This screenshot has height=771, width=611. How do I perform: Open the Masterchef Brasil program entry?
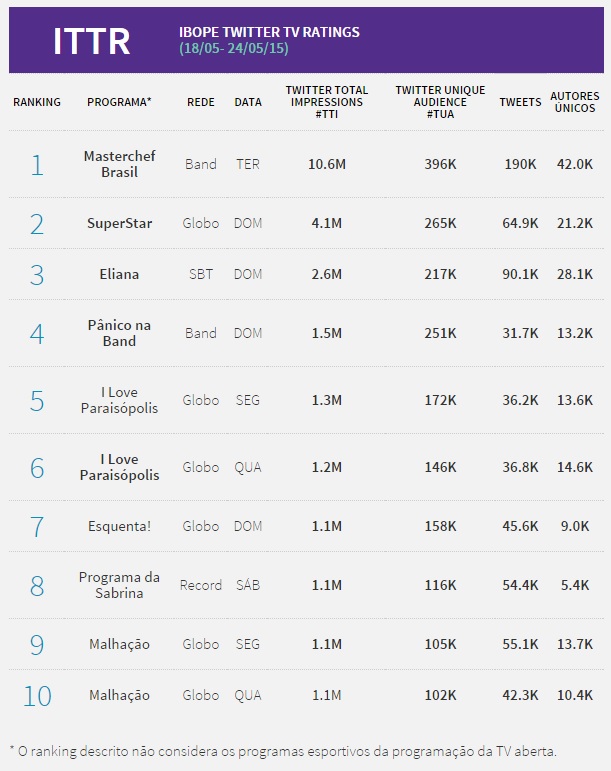(x=119, y=164)
